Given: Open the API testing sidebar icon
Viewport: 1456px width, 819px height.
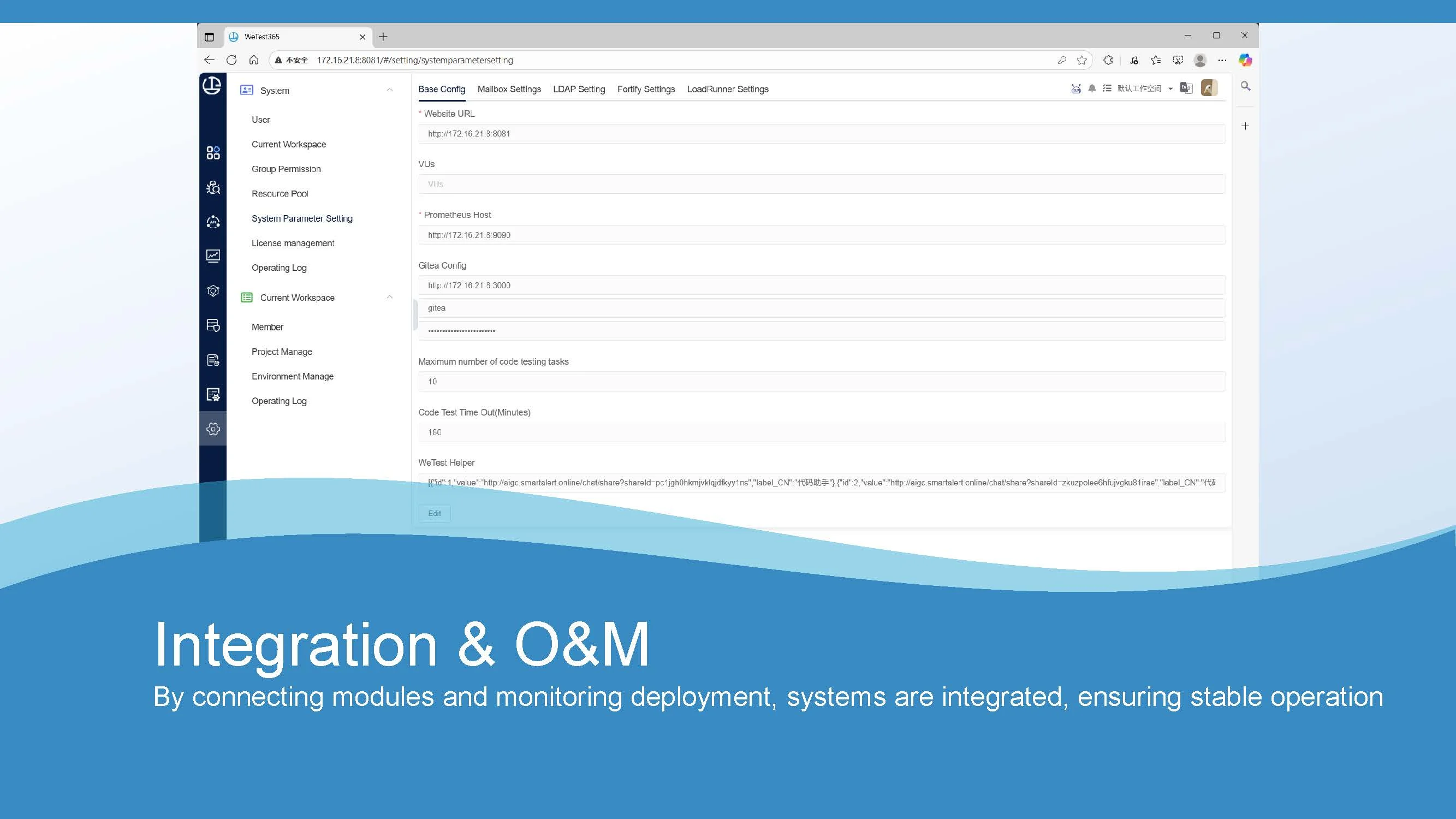Looking at the screenshot, I should pyautogui.click(x=213, y=222).
